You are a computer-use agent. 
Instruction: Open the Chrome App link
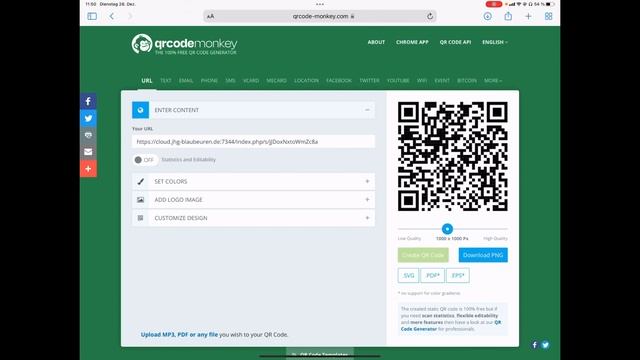pyautogui.click(x=412, y=42)
